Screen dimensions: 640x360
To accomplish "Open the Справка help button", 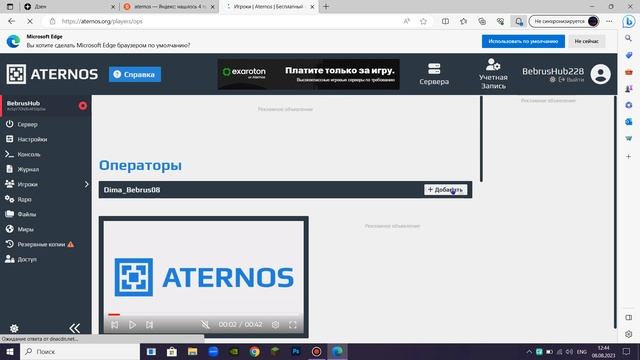I will click(x=135, y=74).
